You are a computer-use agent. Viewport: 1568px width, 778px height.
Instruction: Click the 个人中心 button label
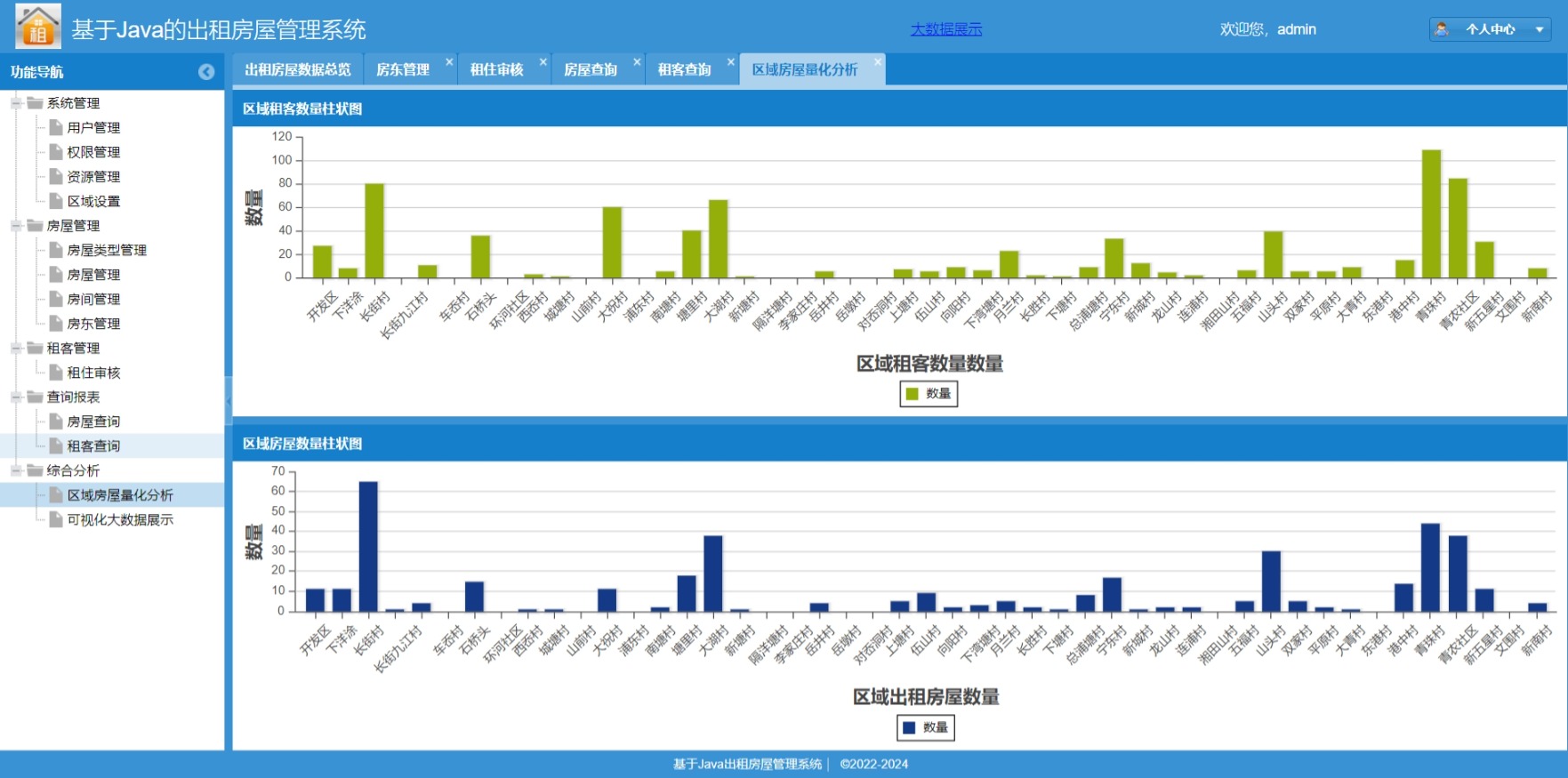click(1491, 29)
